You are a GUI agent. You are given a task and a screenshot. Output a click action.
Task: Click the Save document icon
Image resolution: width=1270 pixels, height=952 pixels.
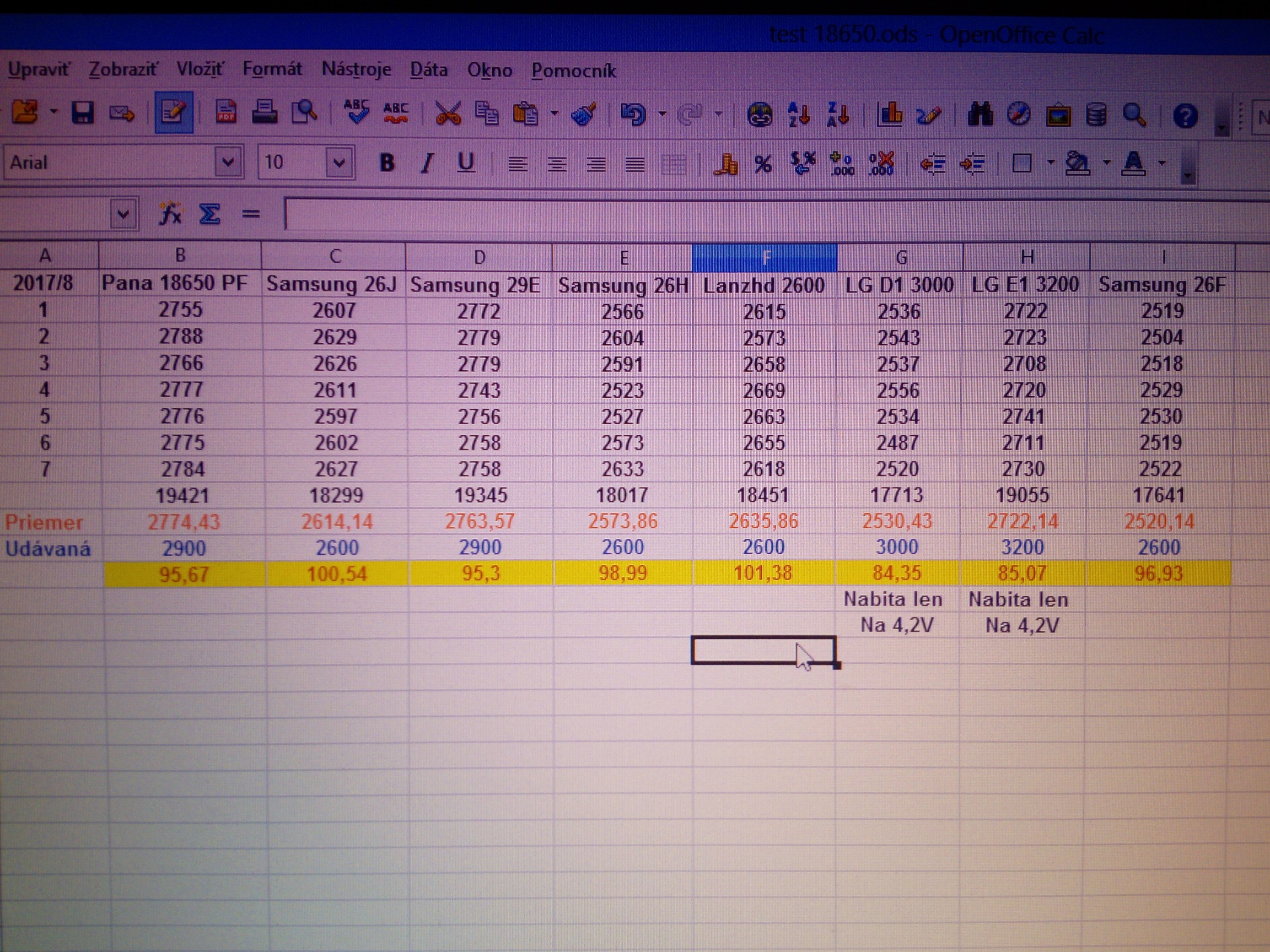pos(82,113)
